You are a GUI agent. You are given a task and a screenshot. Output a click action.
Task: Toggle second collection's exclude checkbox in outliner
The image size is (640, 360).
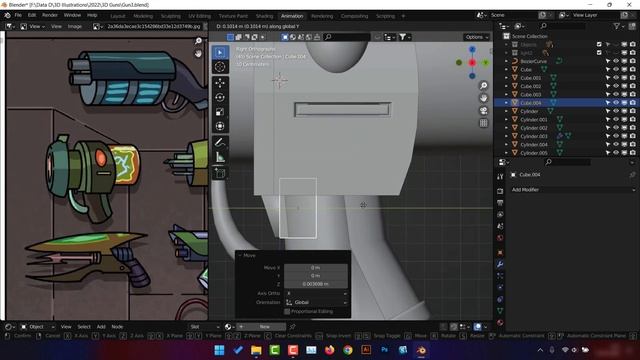(599, 53)
